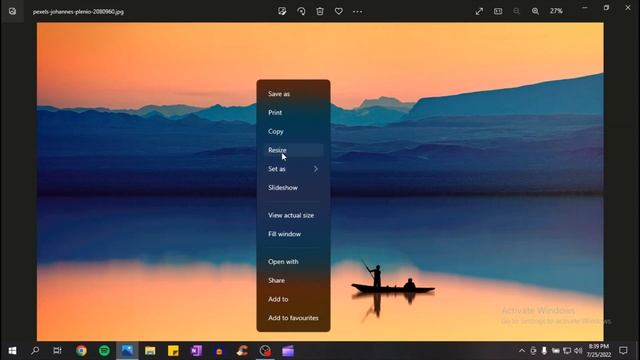The height and width of the screenshot is (360, 640).
Task: Open Task View from the taskbar
Action: pos(58,351)
